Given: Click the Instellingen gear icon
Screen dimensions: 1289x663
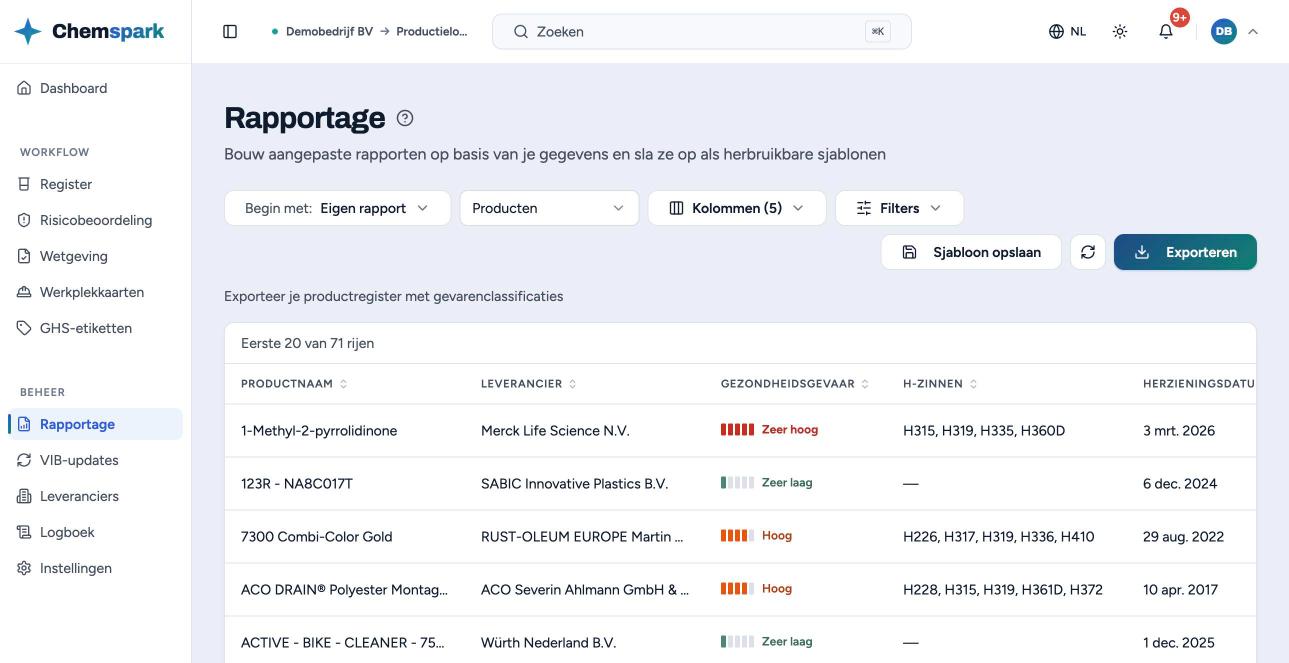Looking at the screenshot, I should point(25,568).
